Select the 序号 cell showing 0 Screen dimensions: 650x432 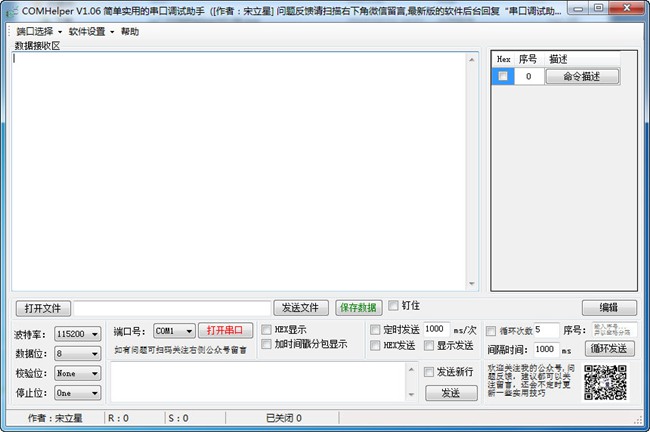(529, 77)
